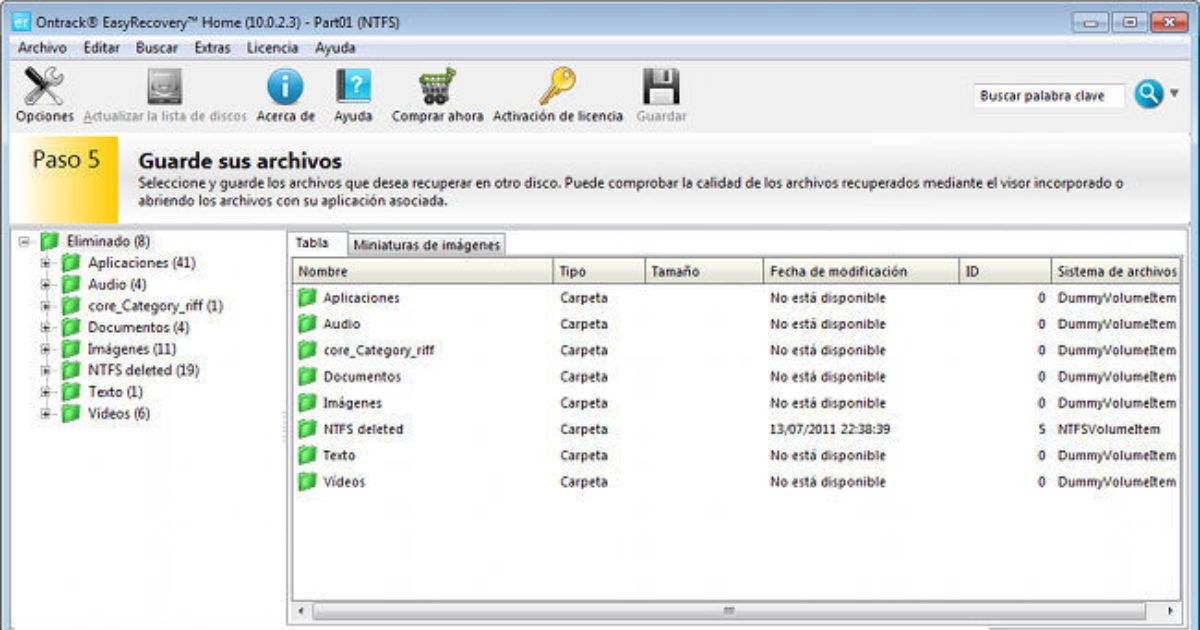The height and width of the screenshot is (630, 1200).
Task: Click NTFS deleted folder icon in table
Action: (x=307, y=429)
